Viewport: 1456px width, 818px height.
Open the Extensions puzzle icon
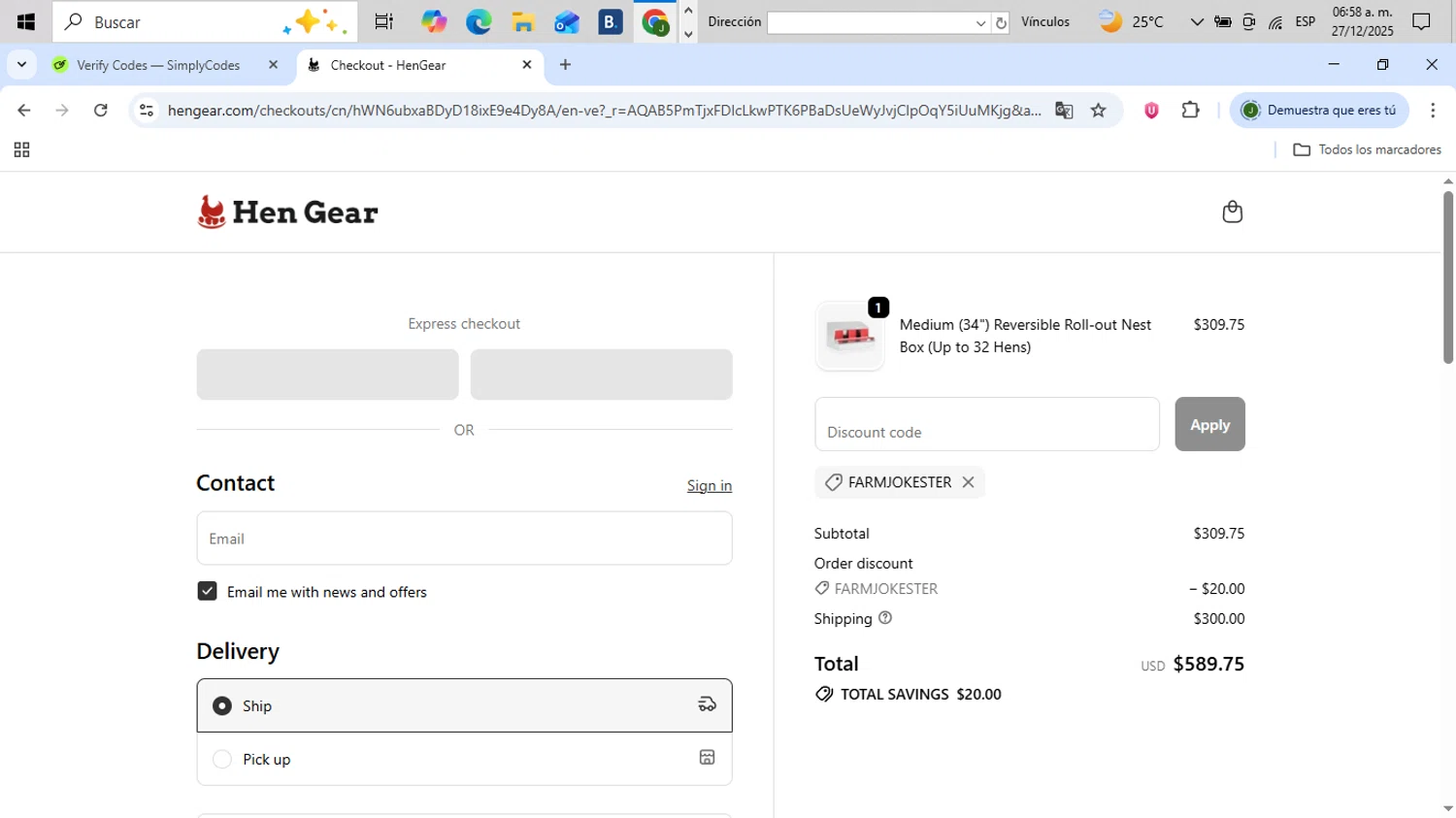[1190, 110]
